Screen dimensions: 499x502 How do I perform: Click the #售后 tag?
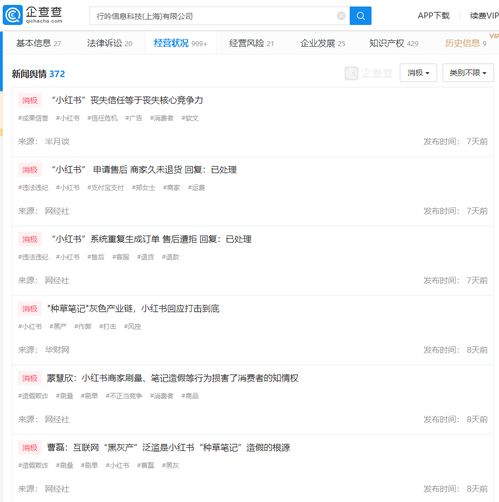click(x=96, y=257)
